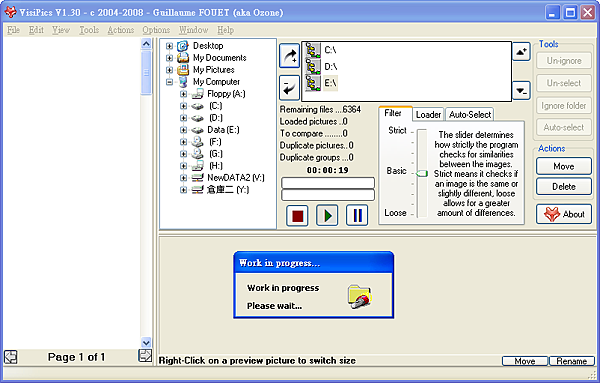Click the Desktop icon in folder tree
Viewport: 600px width, 383px height.
click(183, 46)
